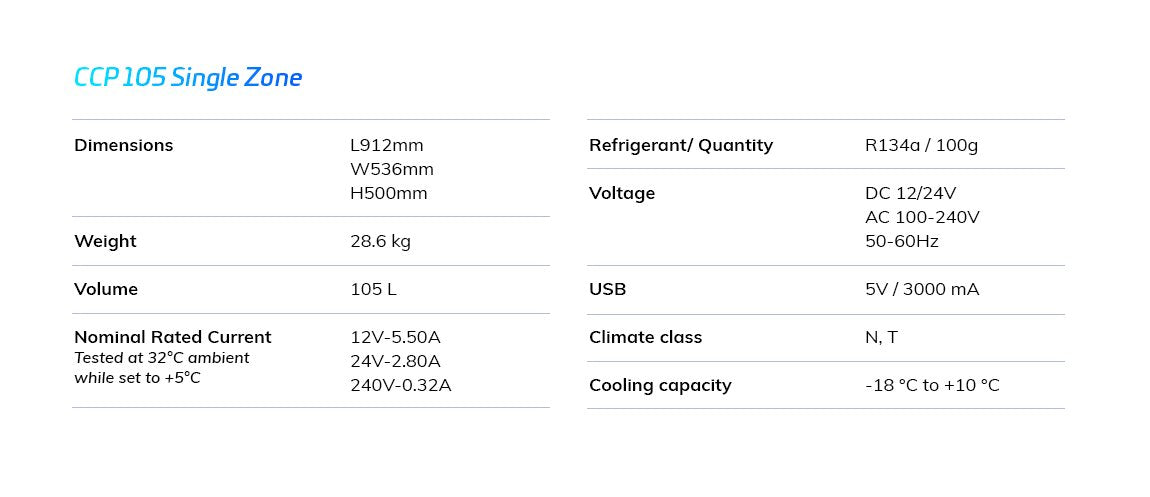Click the USB row label
Screen dimensions: 1150x497
coord(607,289)
